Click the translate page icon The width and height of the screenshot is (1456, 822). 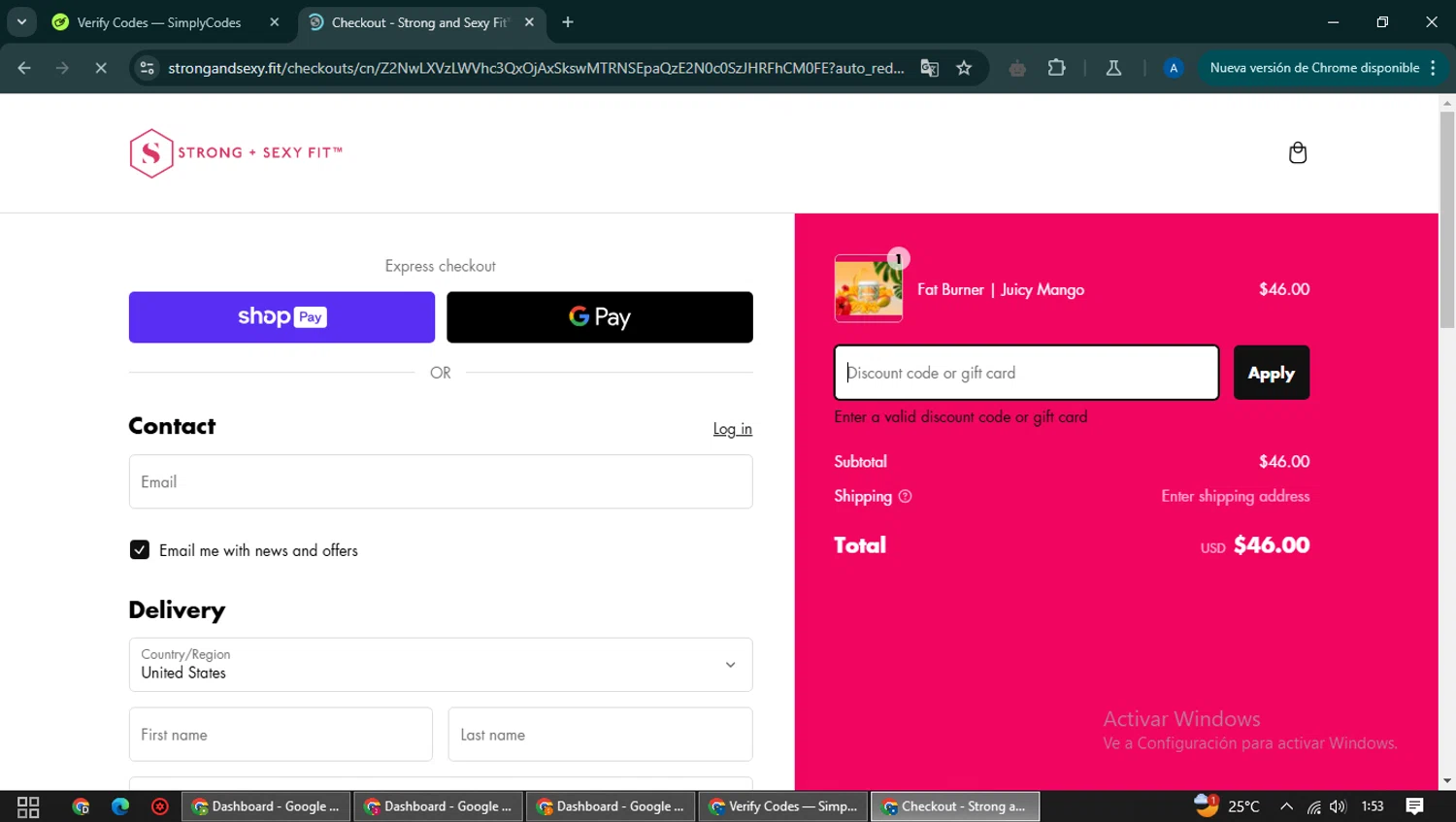pyautogui.click(x=929, y=68)
